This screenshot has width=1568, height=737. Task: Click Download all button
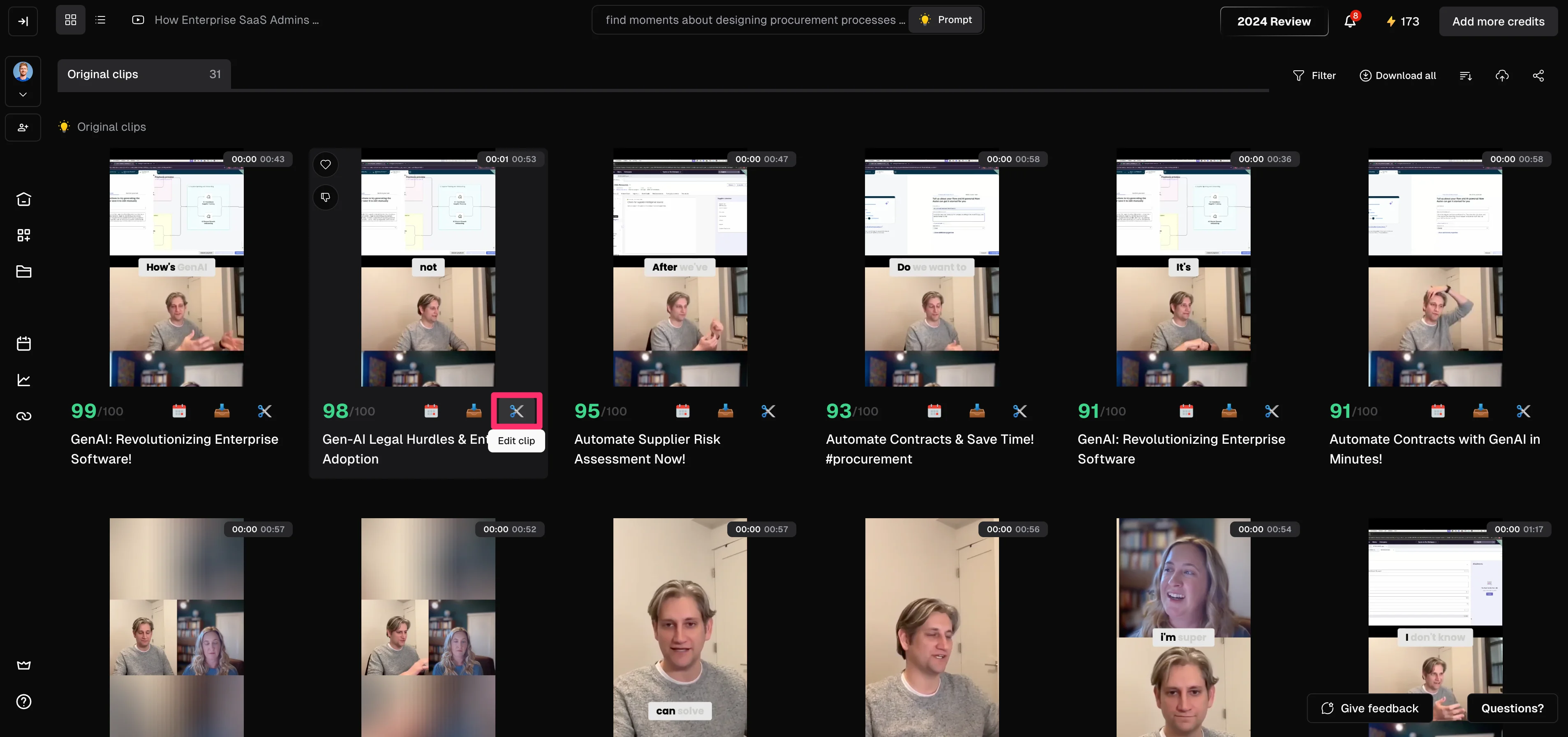[1397, 76]
